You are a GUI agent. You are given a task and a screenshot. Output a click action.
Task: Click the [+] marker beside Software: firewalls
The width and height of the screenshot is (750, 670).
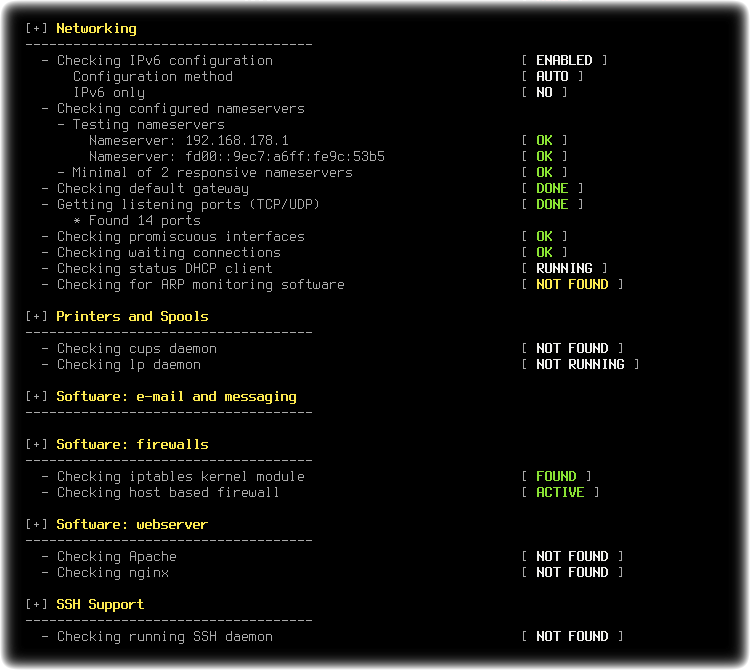36,444
